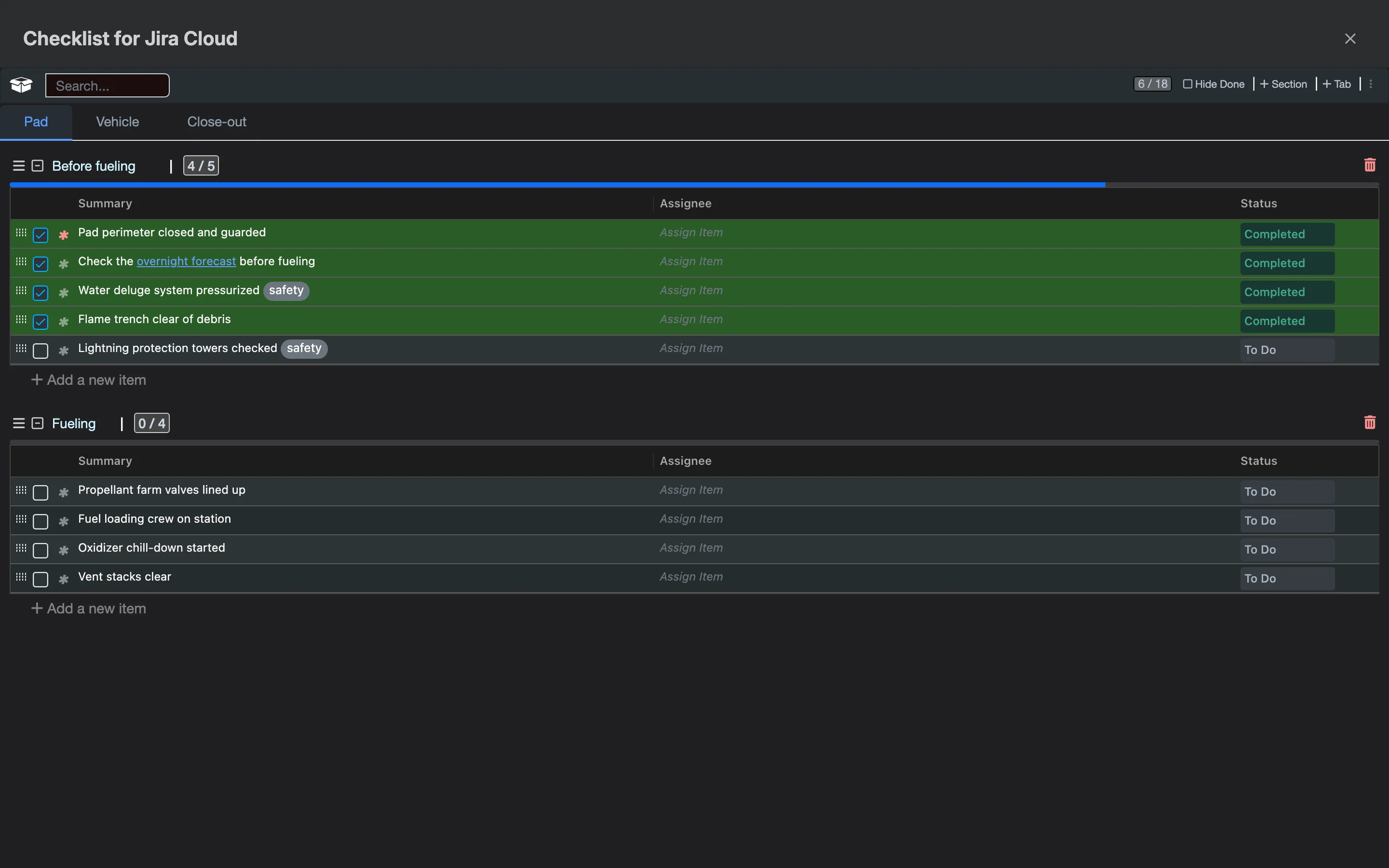Delete the Fueling section
Viewport: 1389px width, 868px height.
(1370, 422)
